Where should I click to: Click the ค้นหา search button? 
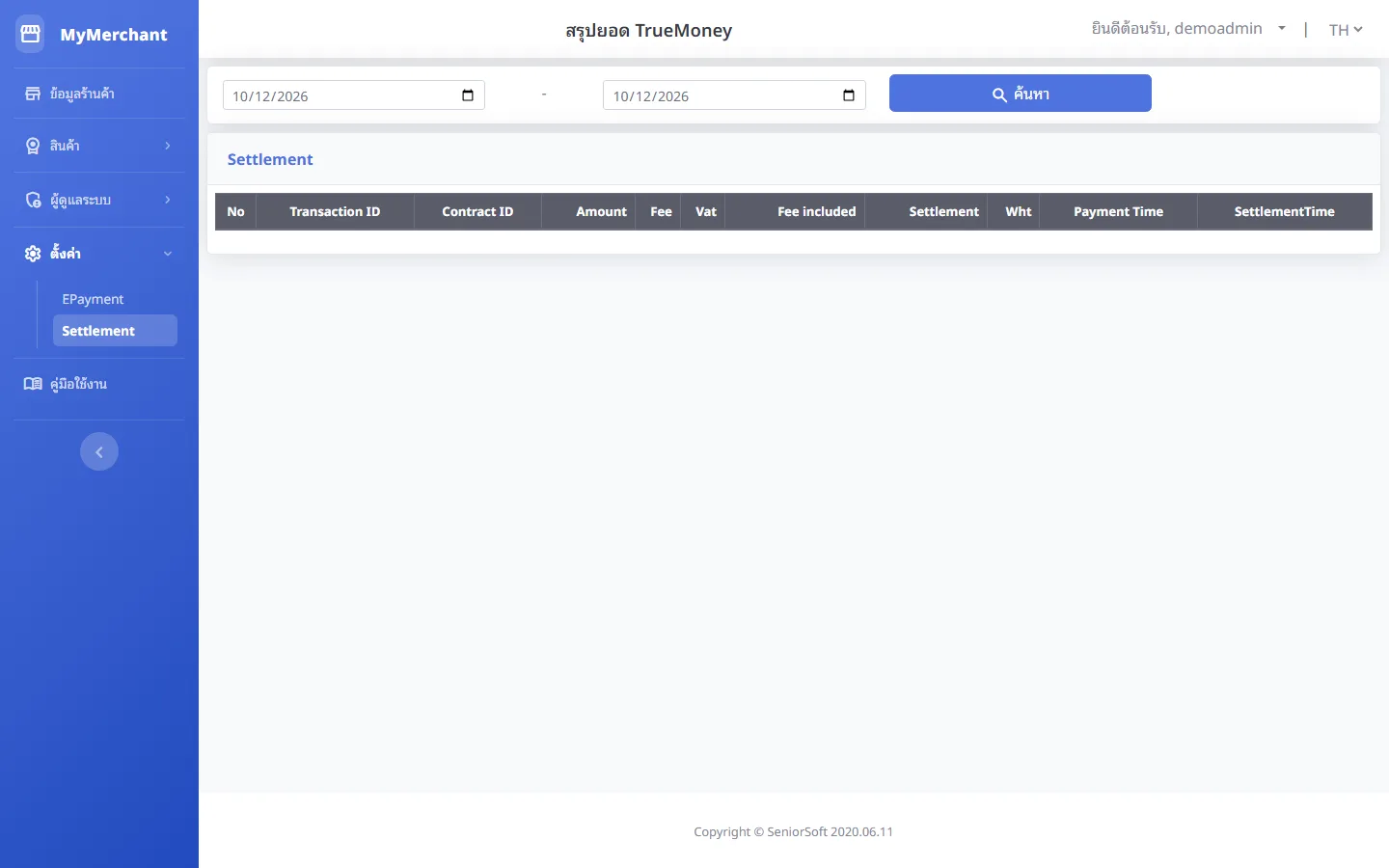click(1021, 94)
